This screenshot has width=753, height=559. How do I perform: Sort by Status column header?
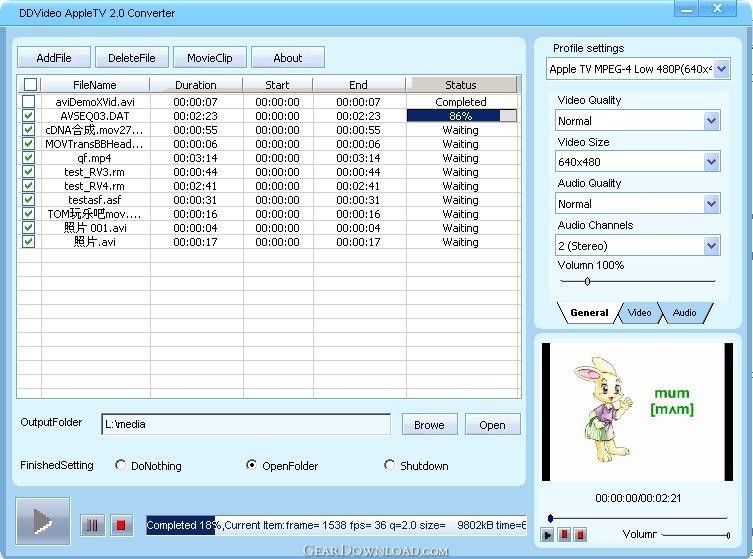(461, 85)
